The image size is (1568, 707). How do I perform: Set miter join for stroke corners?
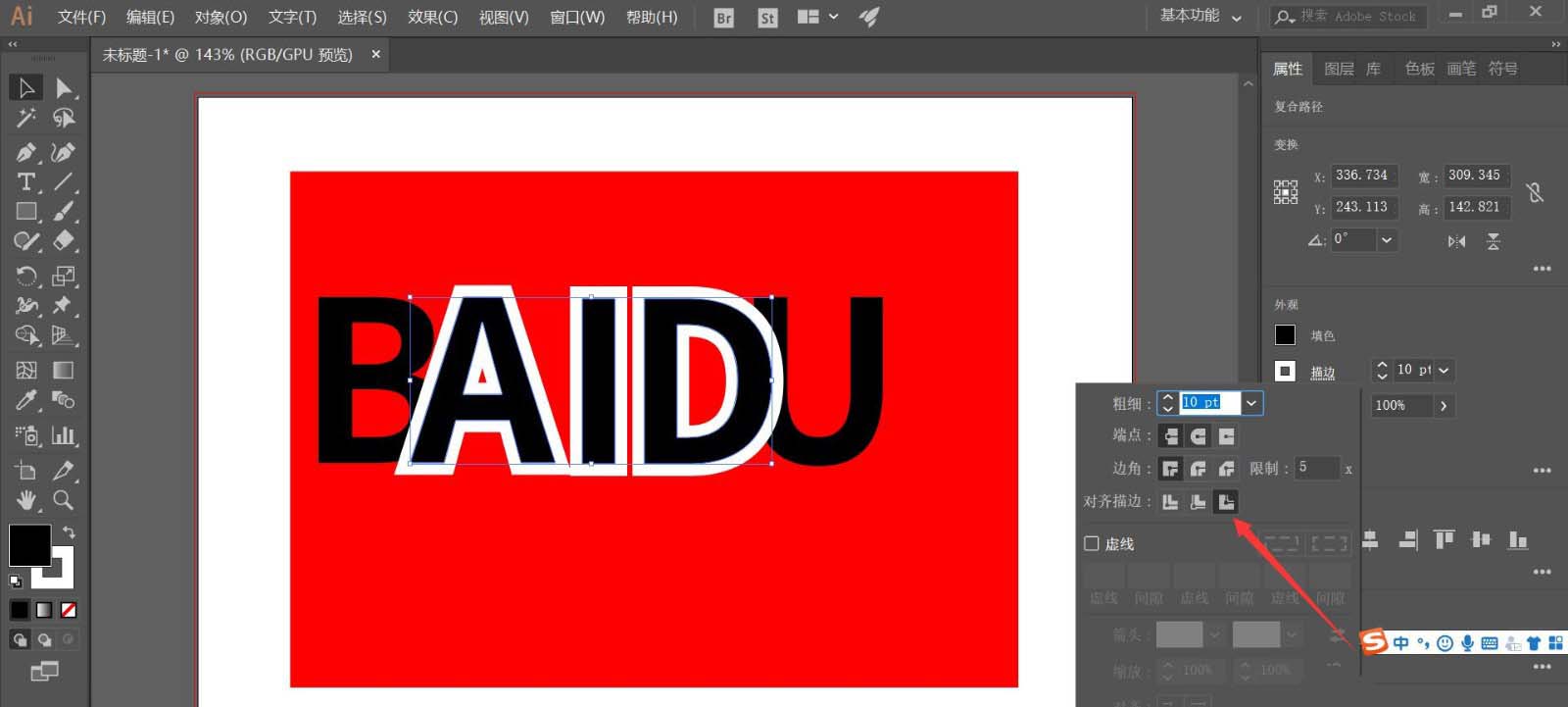[x=1170, y=469]
